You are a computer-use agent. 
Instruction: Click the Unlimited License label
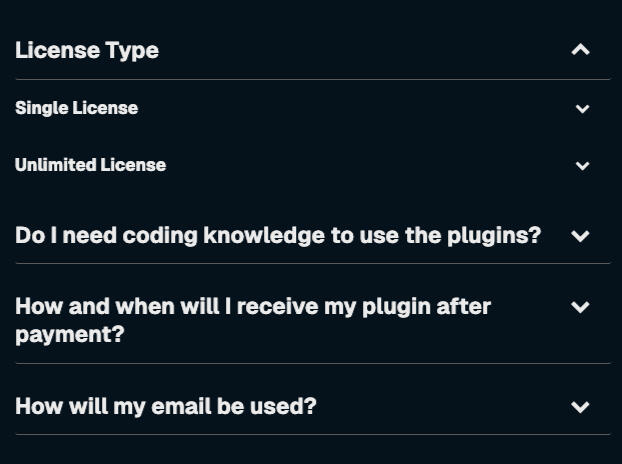click(90, 165)
